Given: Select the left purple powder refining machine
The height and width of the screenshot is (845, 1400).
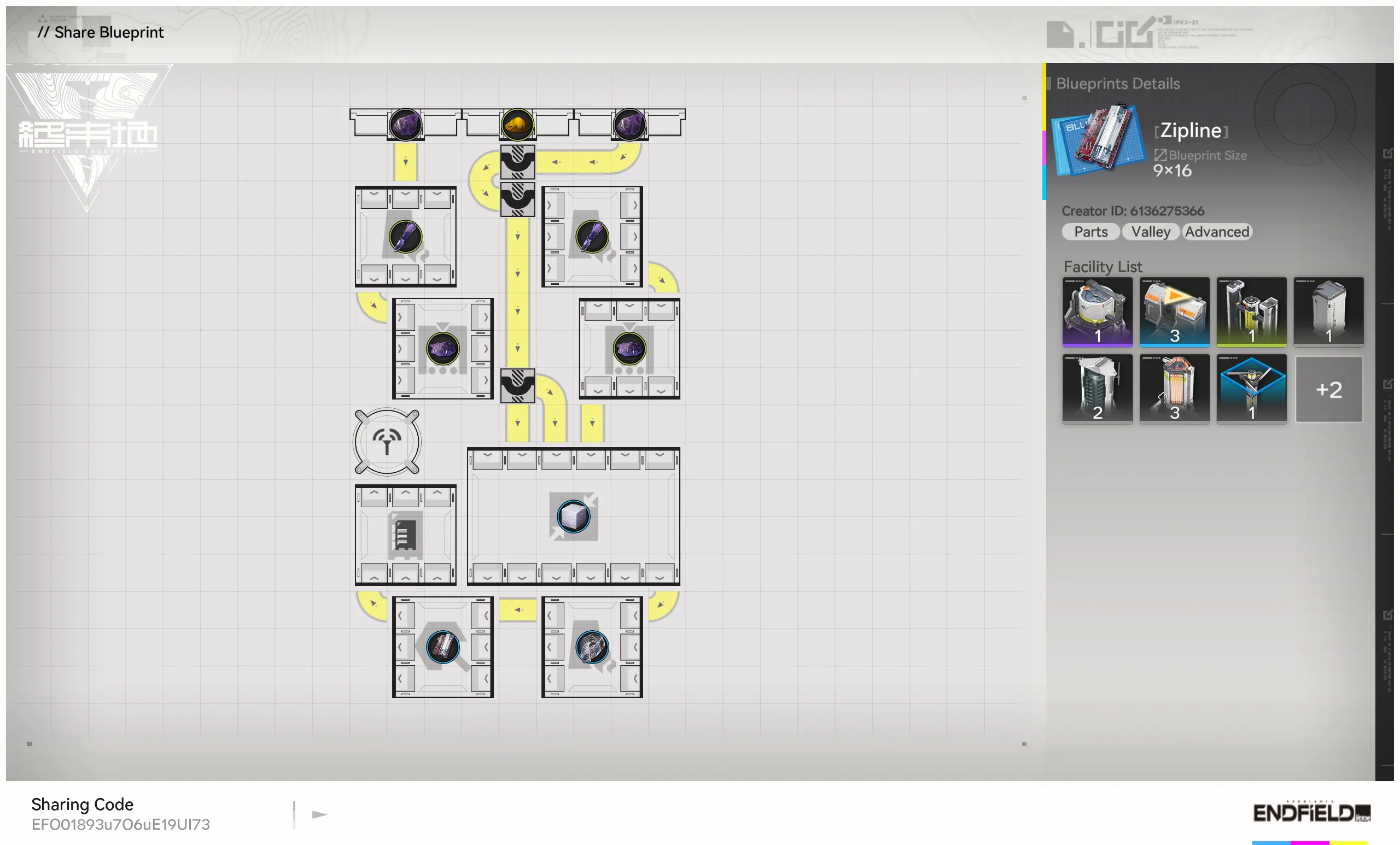Looking at the screenshot, I should (x=442, y=348).
